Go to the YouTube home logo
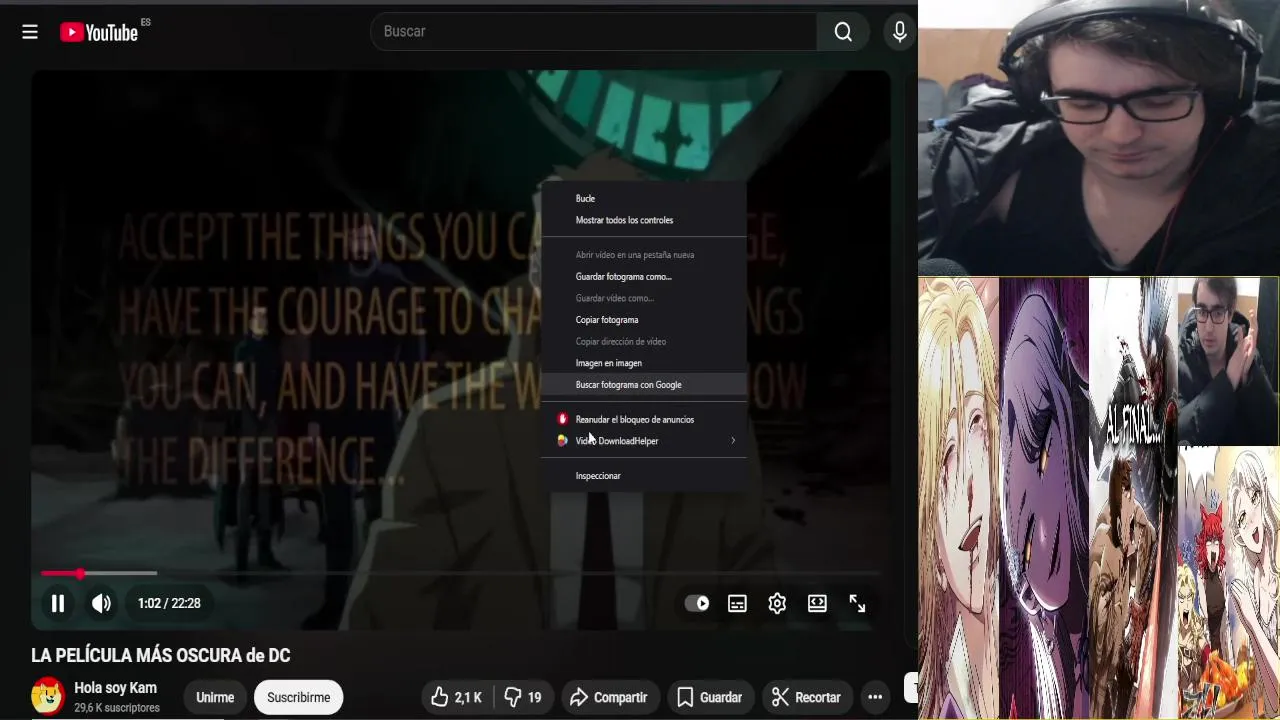 (98, 32)
